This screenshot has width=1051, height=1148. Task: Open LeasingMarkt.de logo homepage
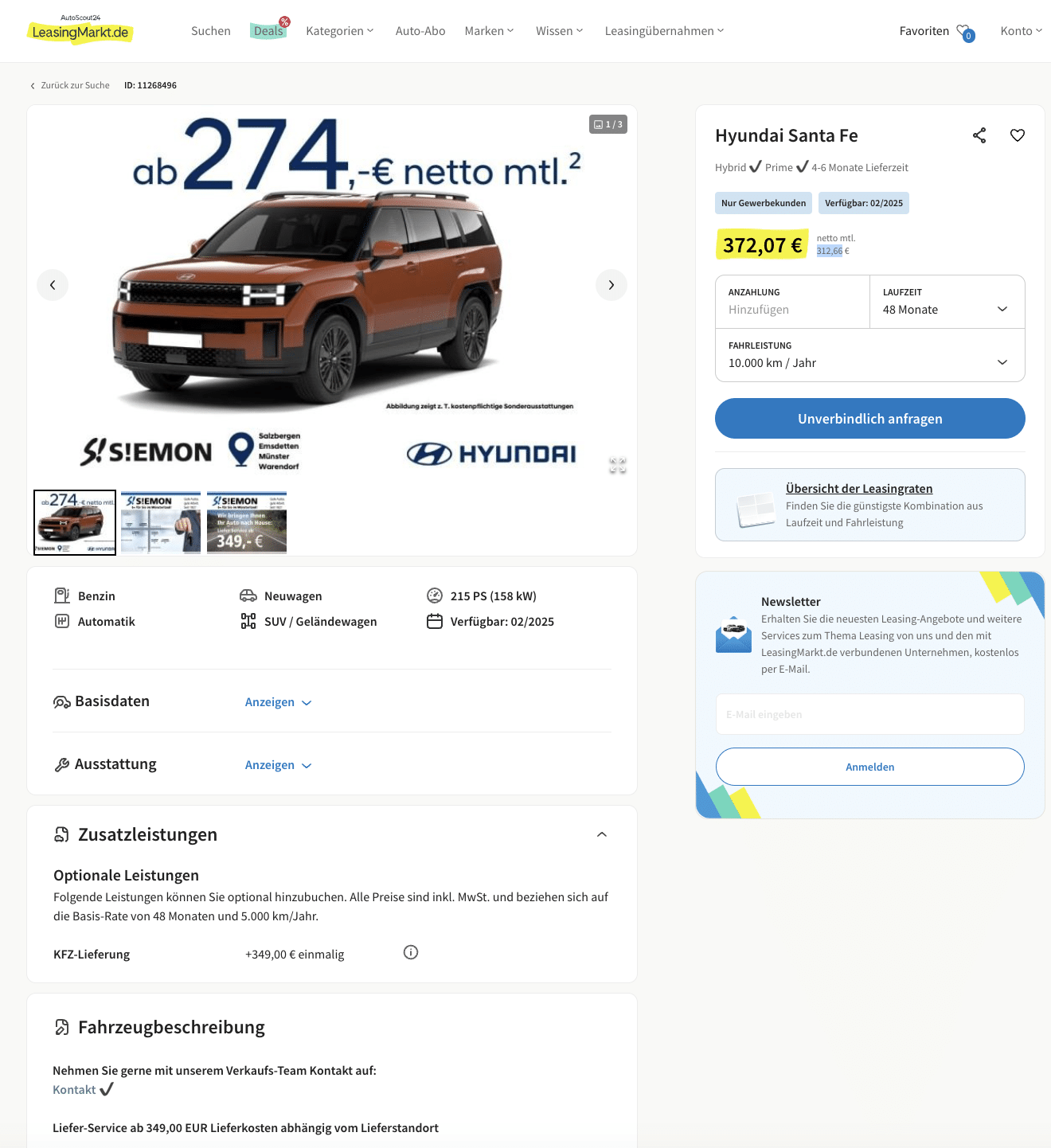tap(80, 30)
